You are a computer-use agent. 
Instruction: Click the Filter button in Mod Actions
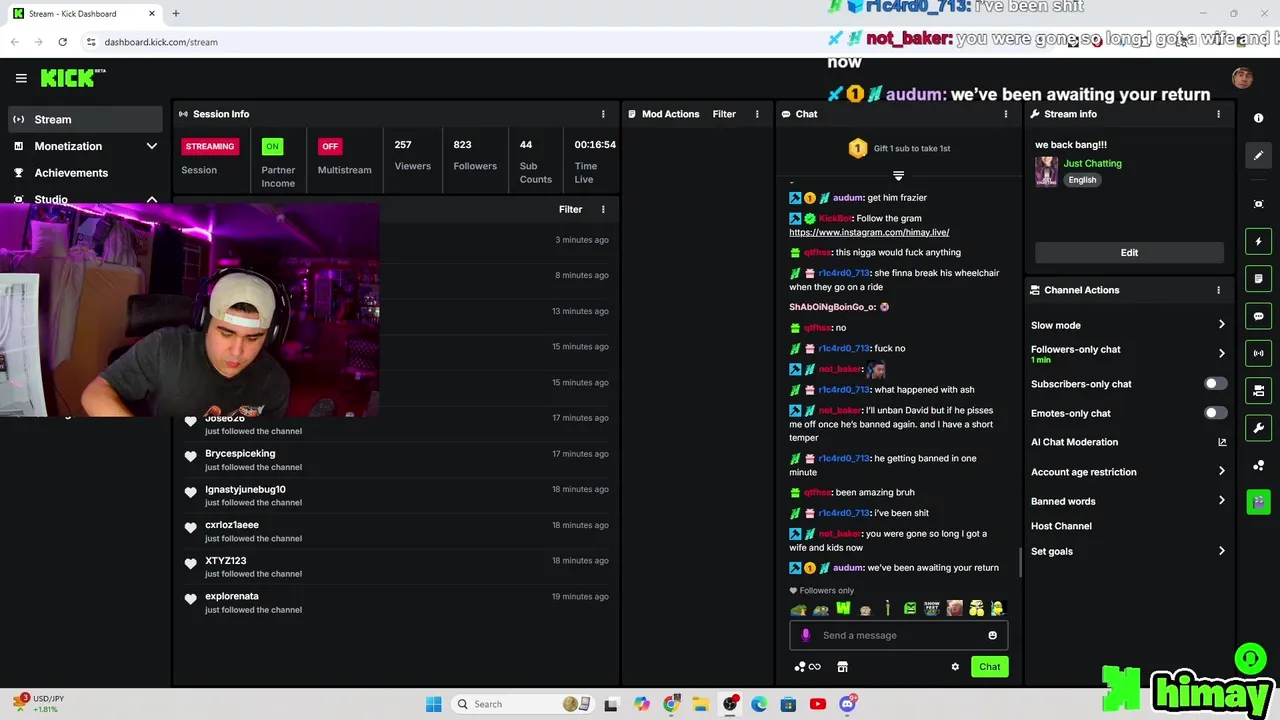[724, 114]
